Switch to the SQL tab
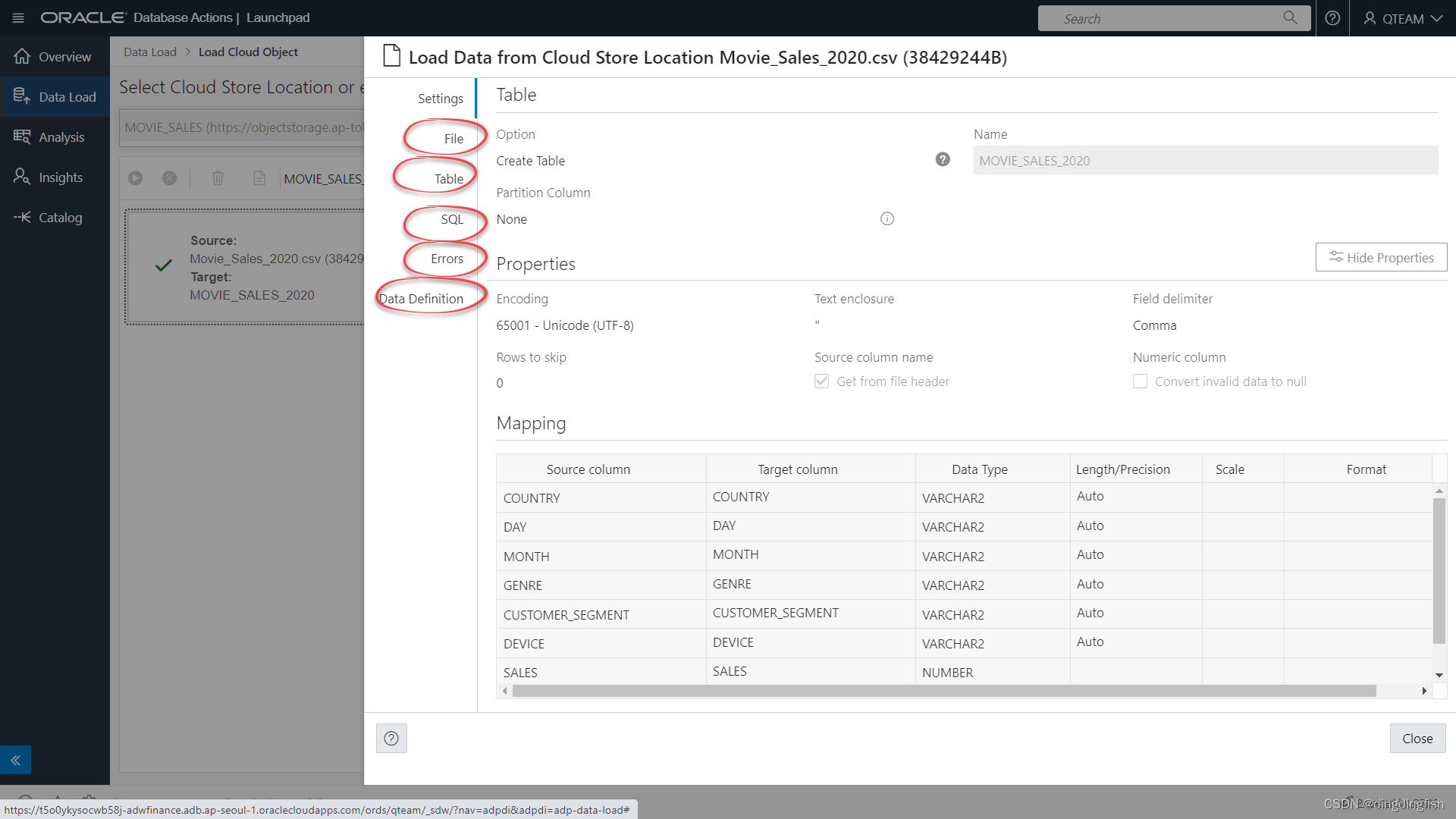1456x819 pixels. click(451, 219)
